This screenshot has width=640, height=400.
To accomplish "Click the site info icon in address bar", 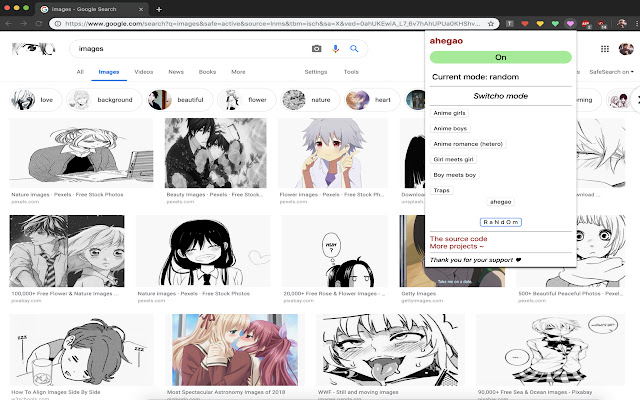I will click(58, 24).
